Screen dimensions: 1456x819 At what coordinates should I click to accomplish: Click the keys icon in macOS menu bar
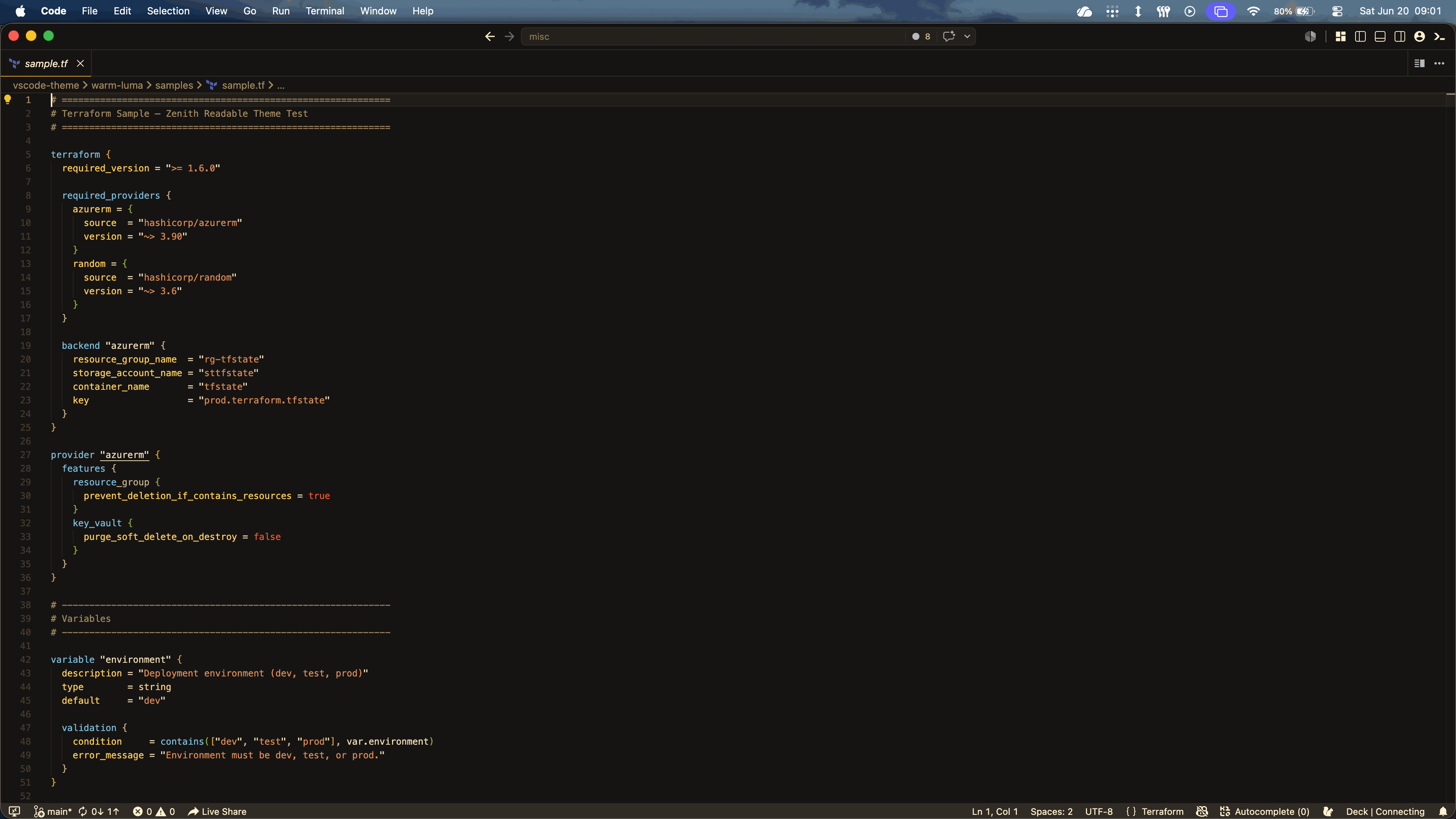pyautogui.click(x=1163, y=11)
